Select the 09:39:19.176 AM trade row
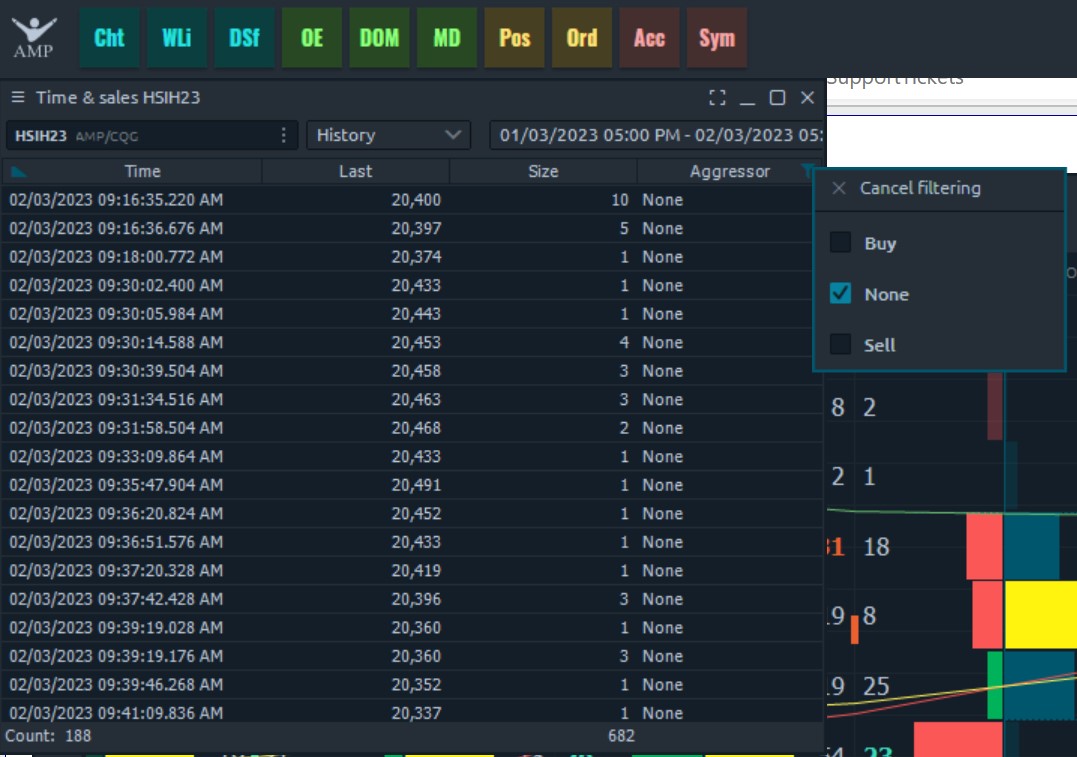Image resolution: width=1077 pixels, height=757 pixels. [412, 656]
